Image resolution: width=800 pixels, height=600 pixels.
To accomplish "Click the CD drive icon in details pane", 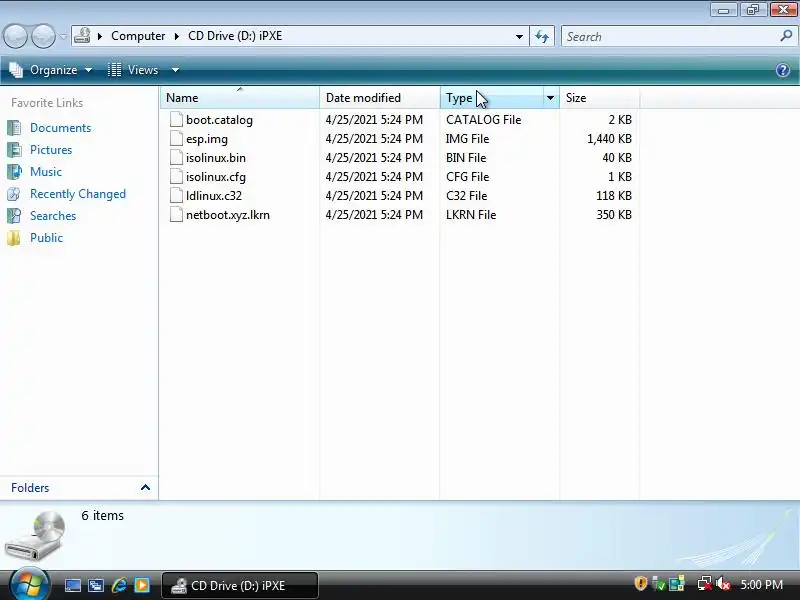I will tap(36, 536).
